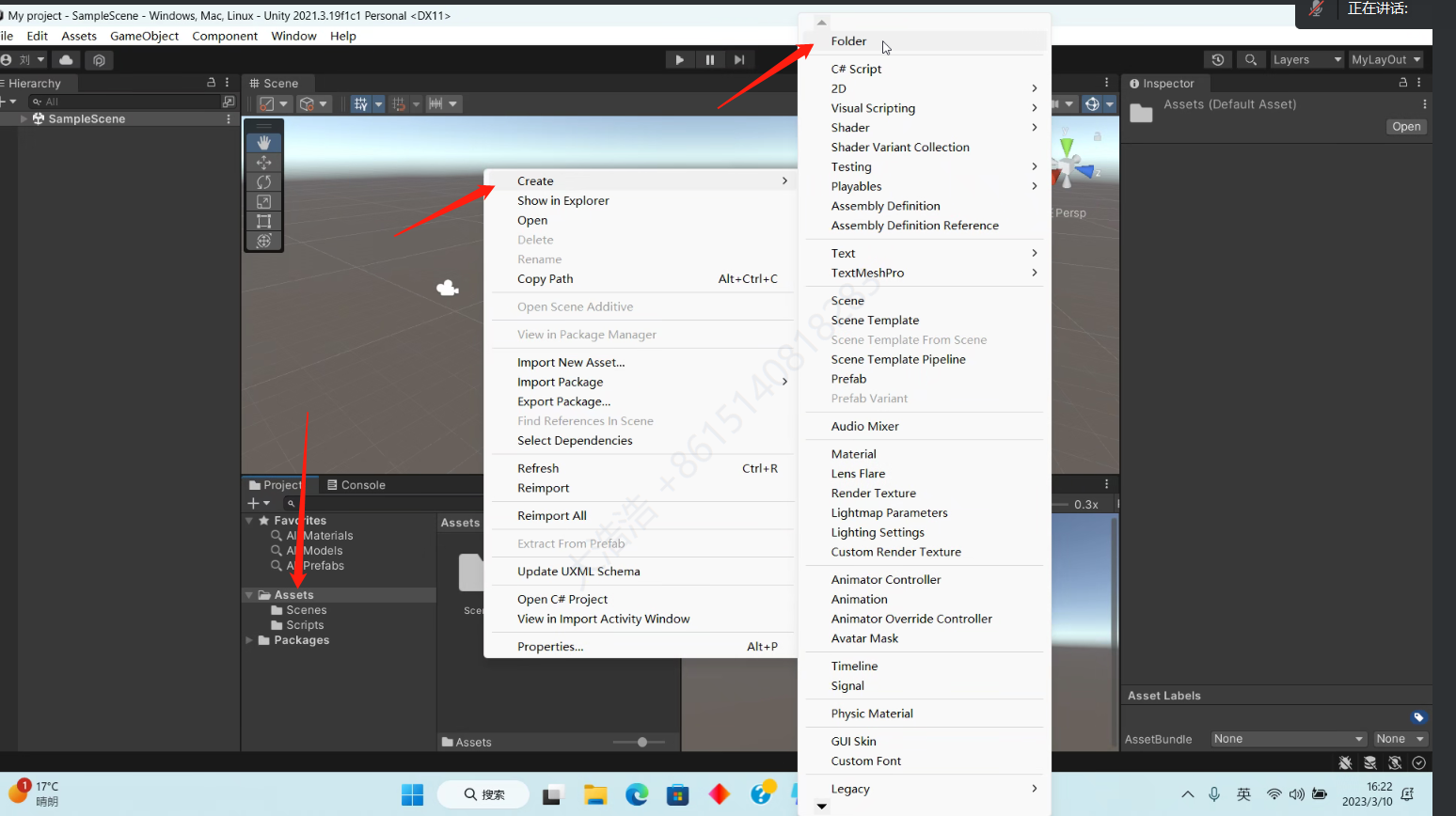Toggle grid snapping button
The image size is (1456, 816).
[399, 104]
